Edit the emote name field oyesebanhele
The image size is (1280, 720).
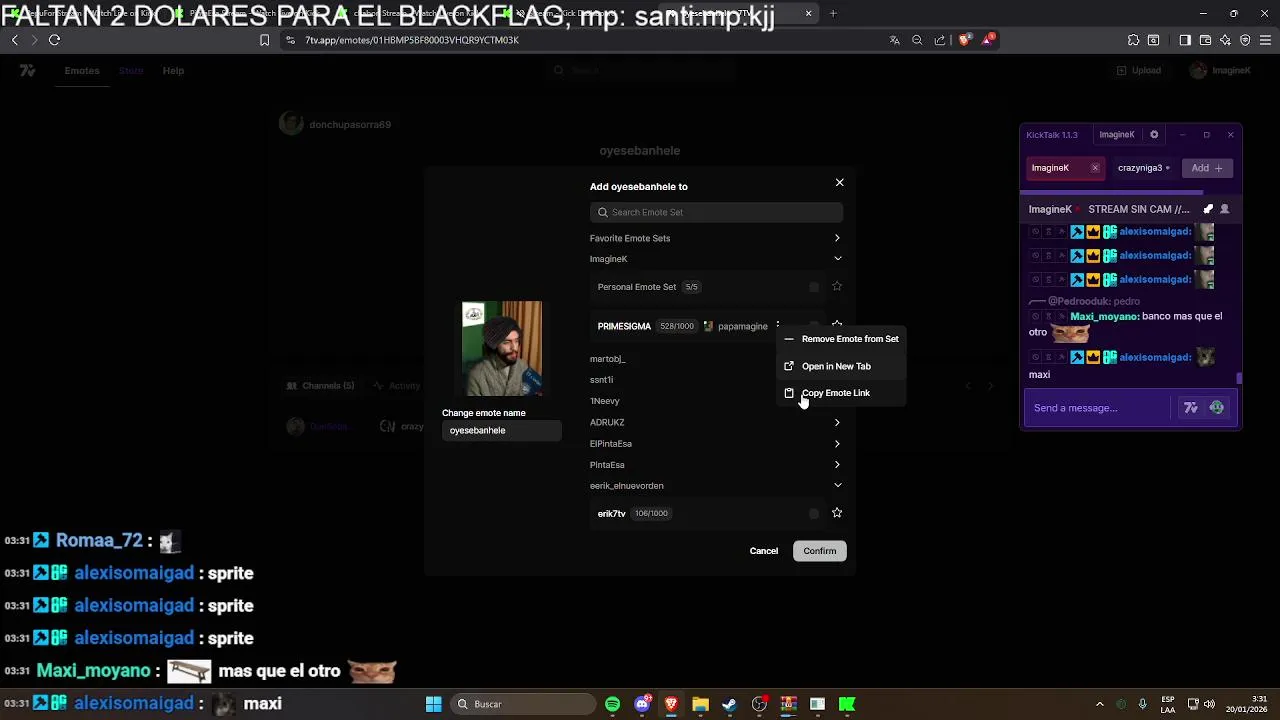(x=501, y=431)
